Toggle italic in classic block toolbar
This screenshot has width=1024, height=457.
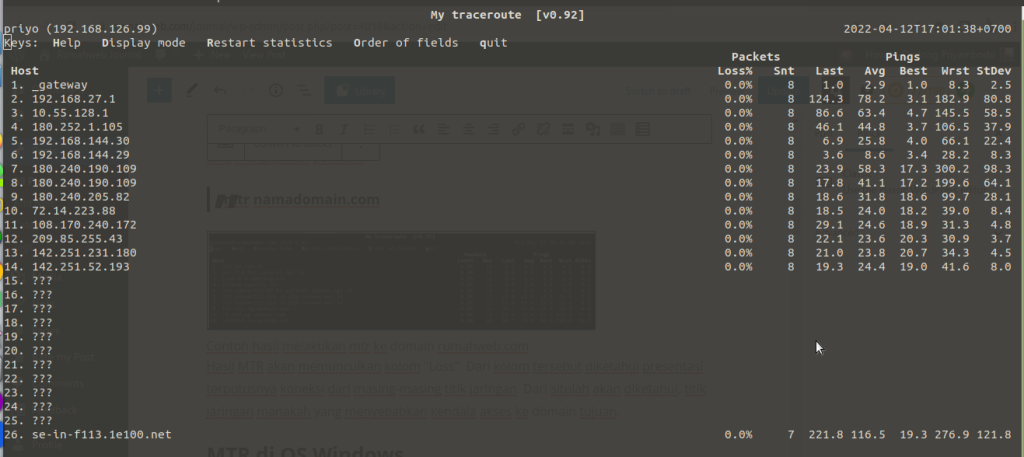click(x=344, y=129)
